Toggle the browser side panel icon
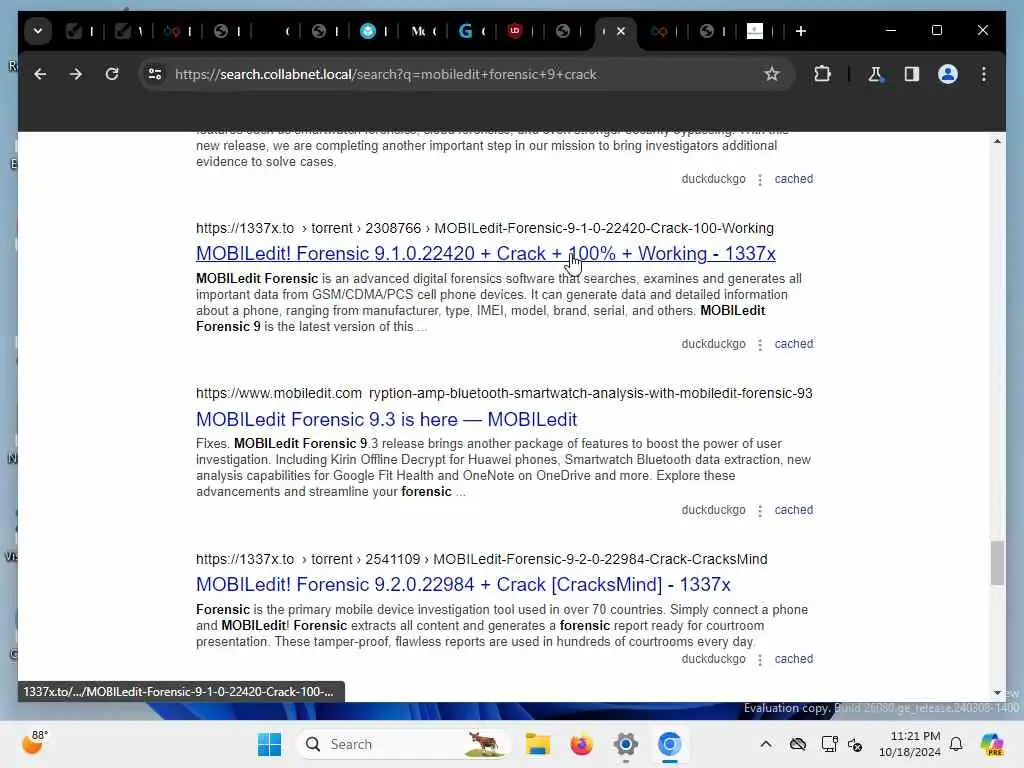Viewport: 1024px width, 768px height. [x=912, y=74]
